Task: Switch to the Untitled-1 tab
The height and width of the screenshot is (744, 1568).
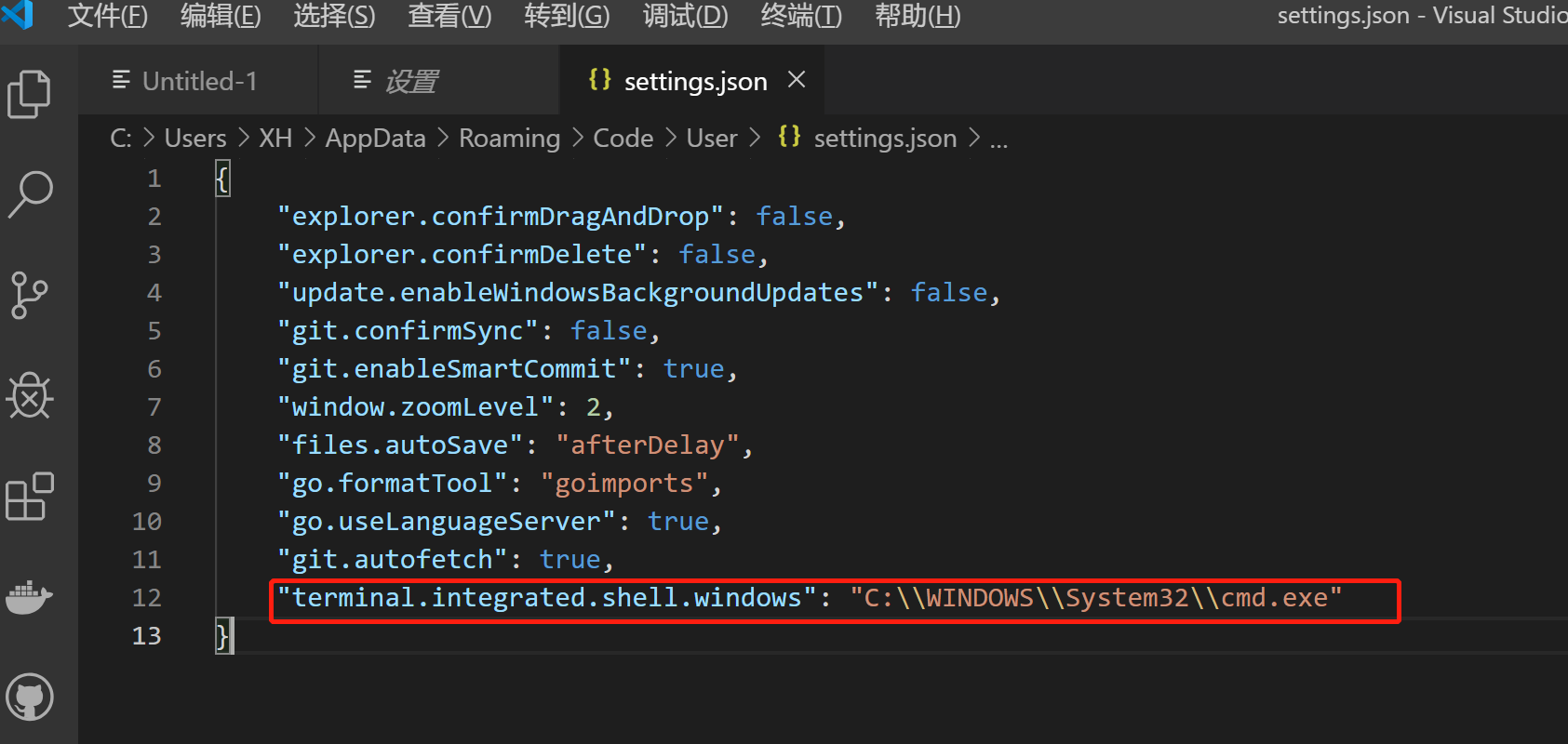Action: [198, 81]
